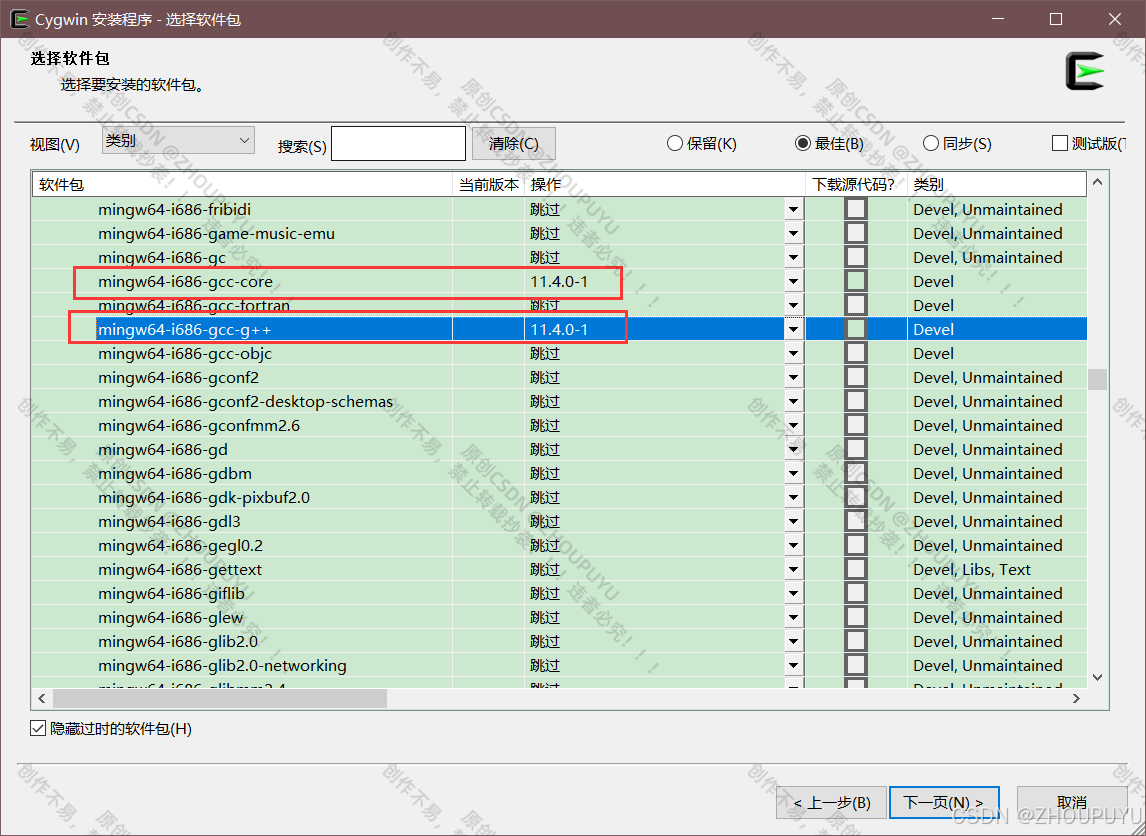This screenshot has height=836, width=1146.
Task: Select the mingw64-i686-gegl0.2 package
Action: 559,545
